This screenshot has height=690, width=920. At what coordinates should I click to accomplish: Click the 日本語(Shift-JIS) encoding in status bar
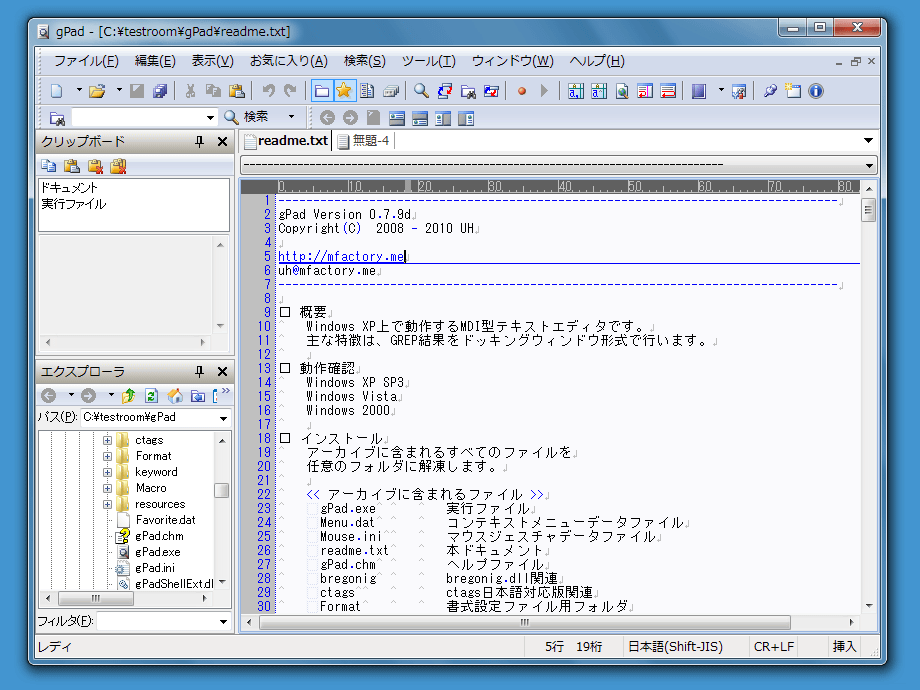(675, 647)
